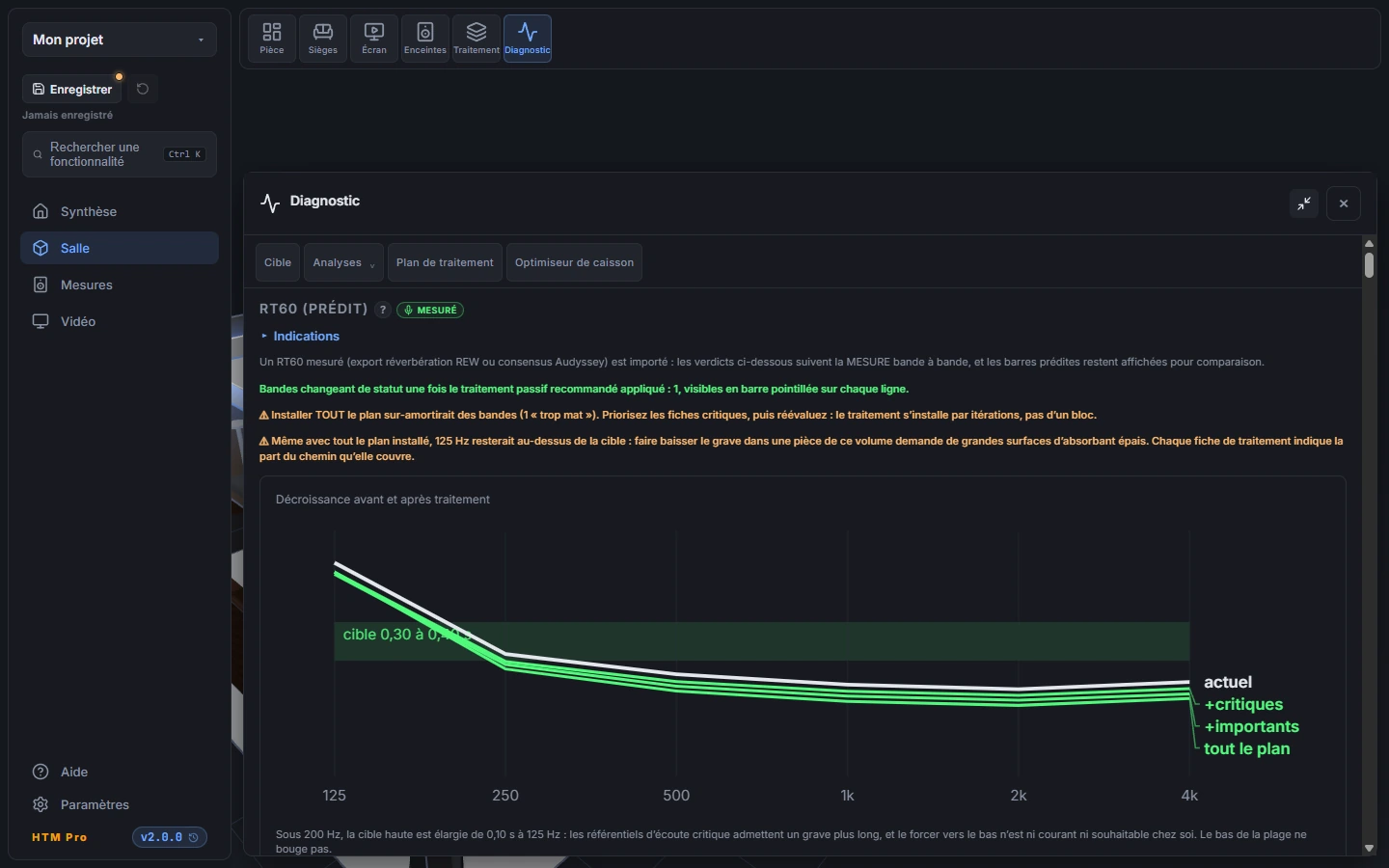Select the Diagnostic toolbar icon
The width and height of the screenshot is (1389, 868).
(528, 39)
